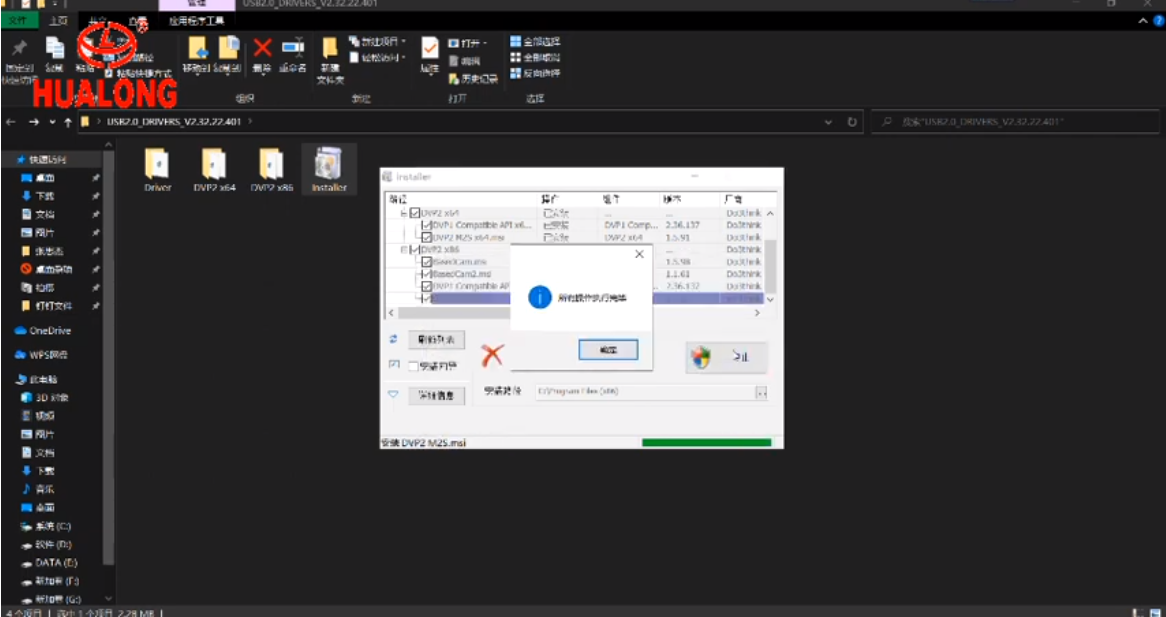1166x617 pixels.
Task: Select the Installer application file
Action: [x=329, y=169]
